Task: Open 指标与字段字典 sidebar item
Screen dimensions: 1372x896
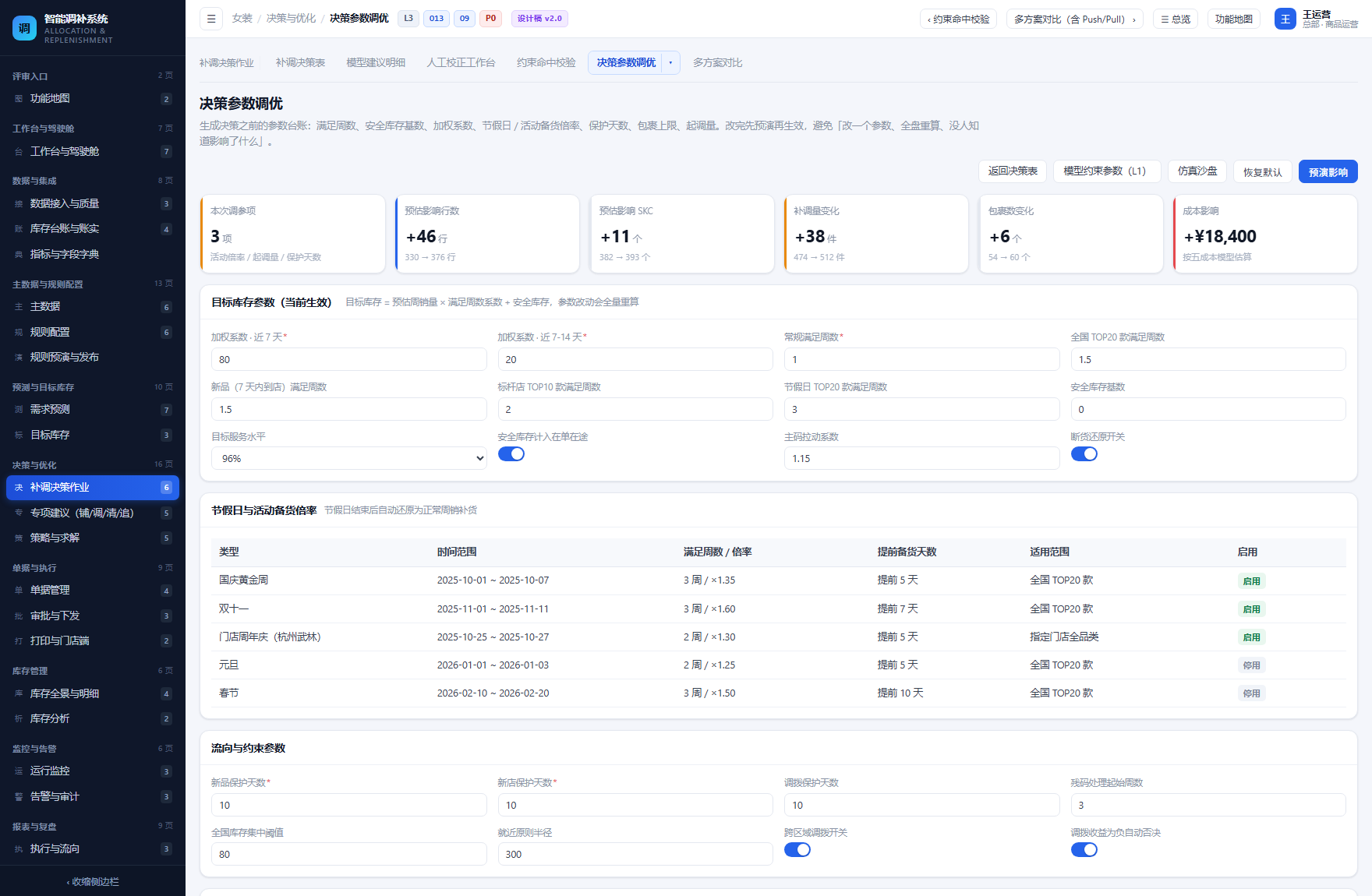Action: pyautogui.click(x=93, y=255)
